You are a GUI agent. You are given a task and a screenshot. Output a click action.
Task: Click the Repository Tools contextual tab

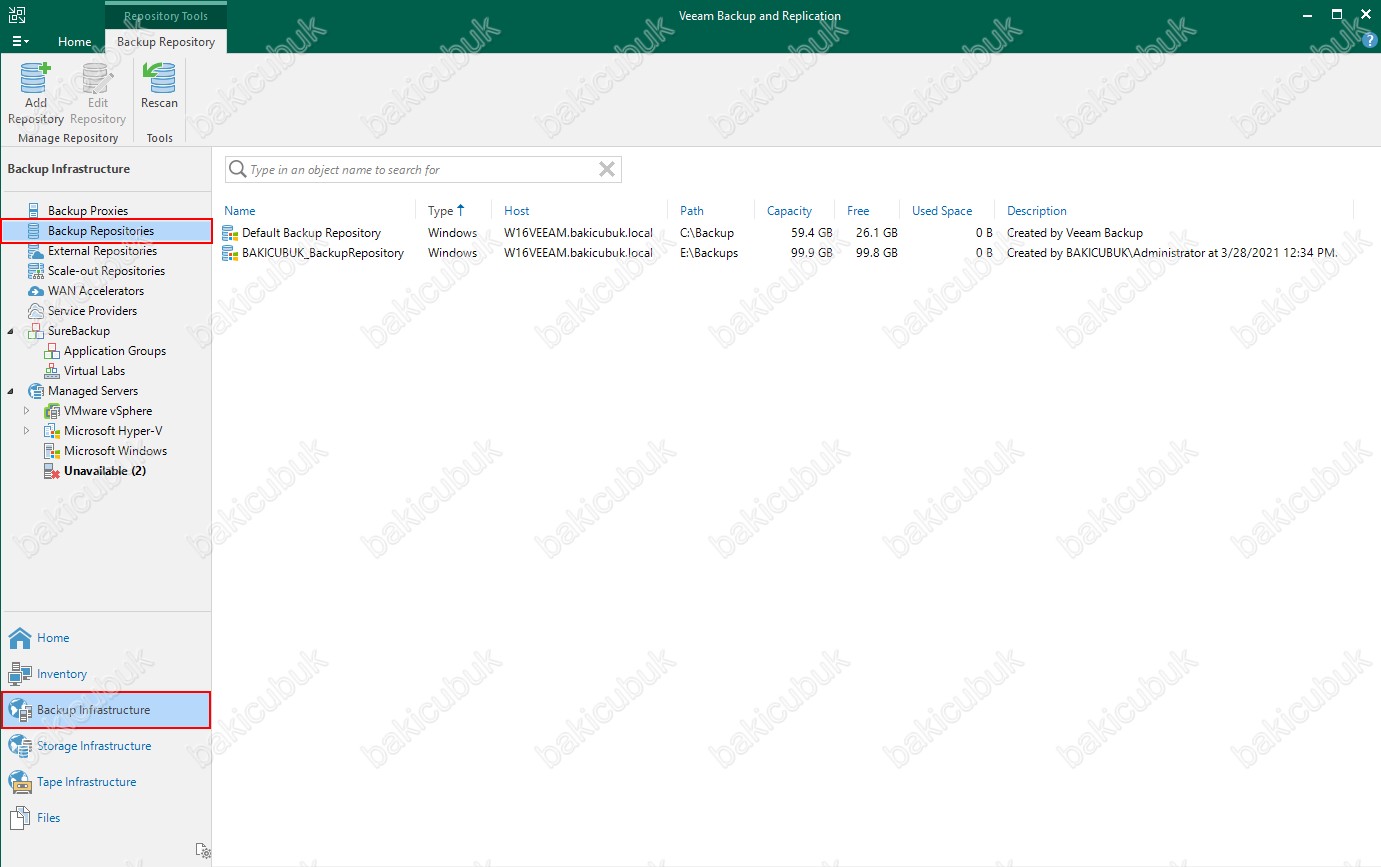166,16
